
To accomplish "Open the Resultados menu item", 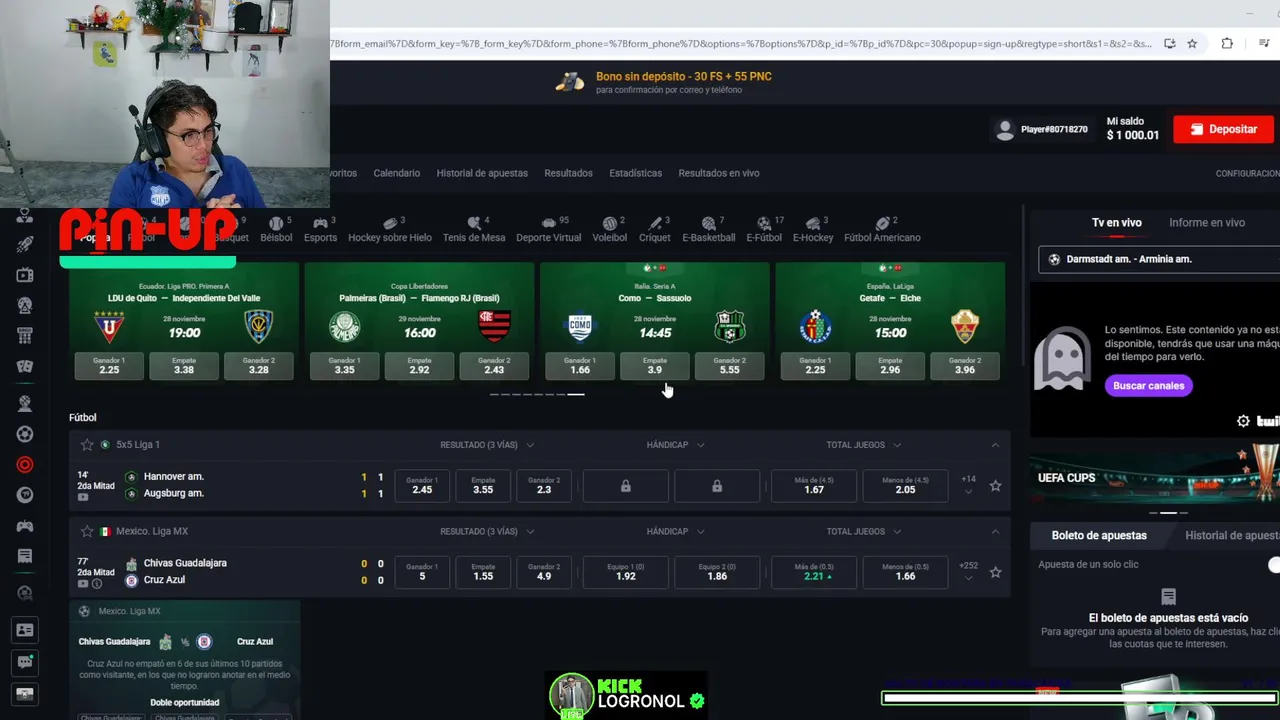I will pyautogui.click(x=568, y=173).
